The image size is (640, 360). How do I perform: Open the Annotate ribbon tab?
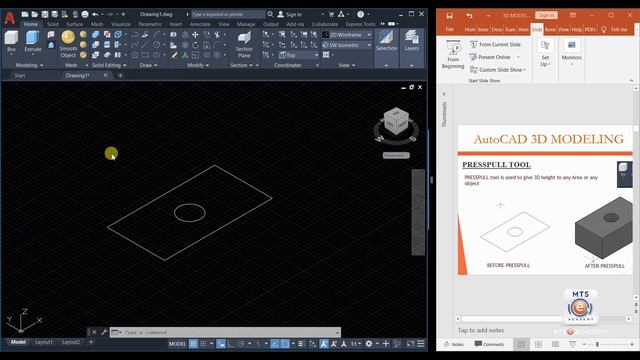click(200, 24)
